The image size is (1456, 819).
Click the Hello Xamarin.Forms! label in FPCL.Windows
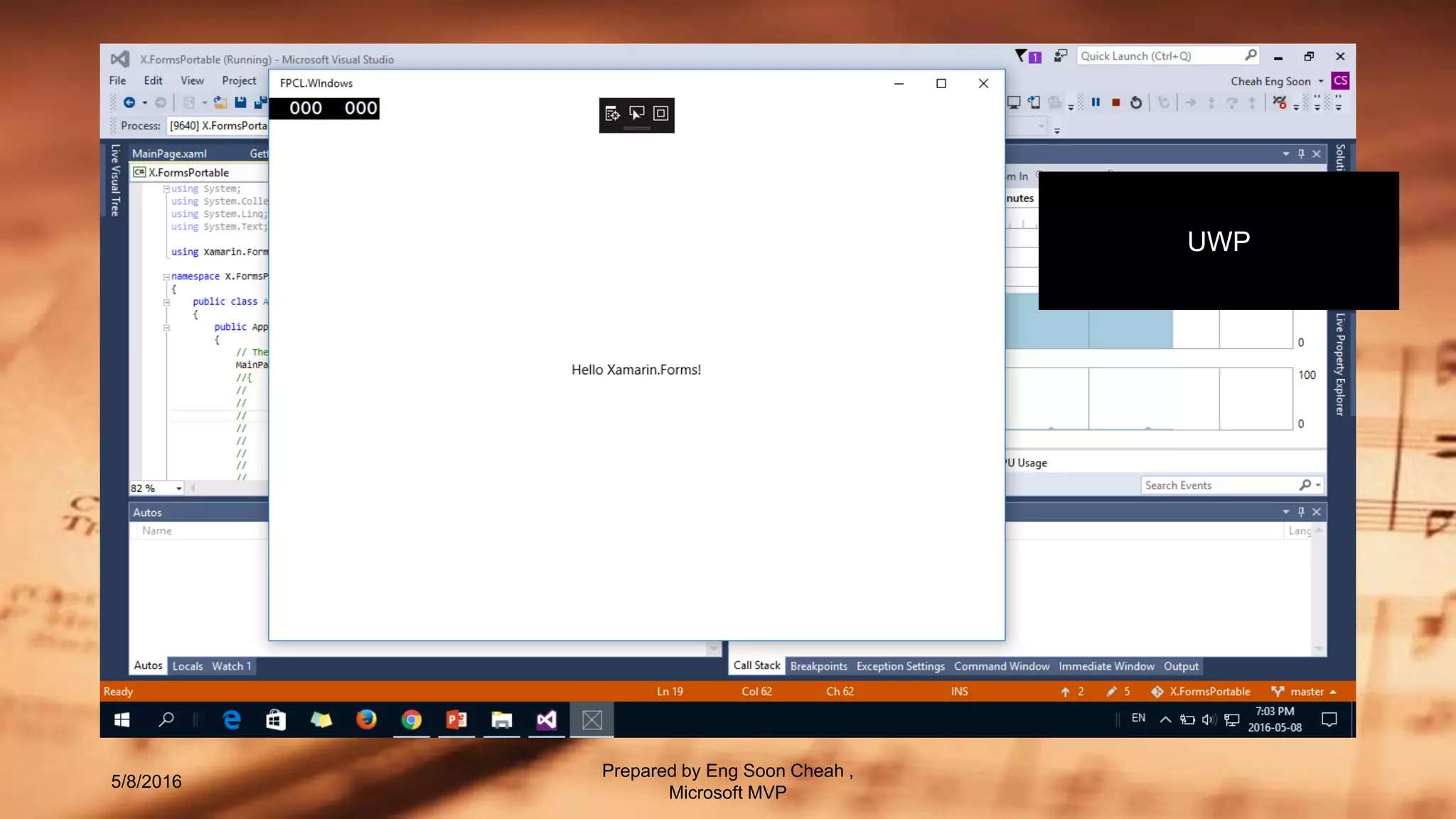point(636,370)
